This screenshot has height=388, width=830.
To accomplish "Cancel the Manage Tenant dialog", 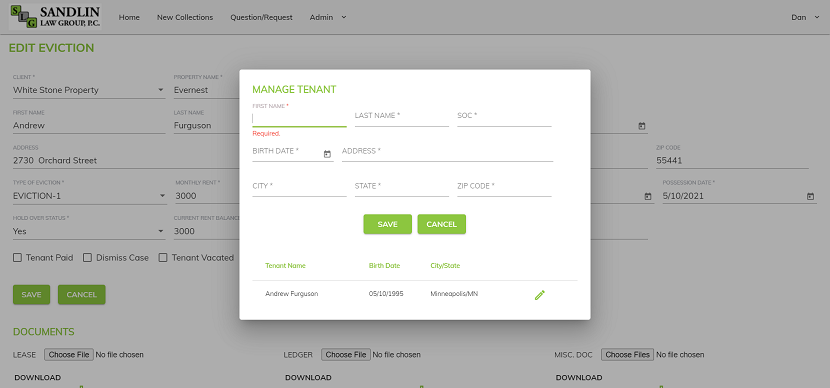I will (441, 224).
